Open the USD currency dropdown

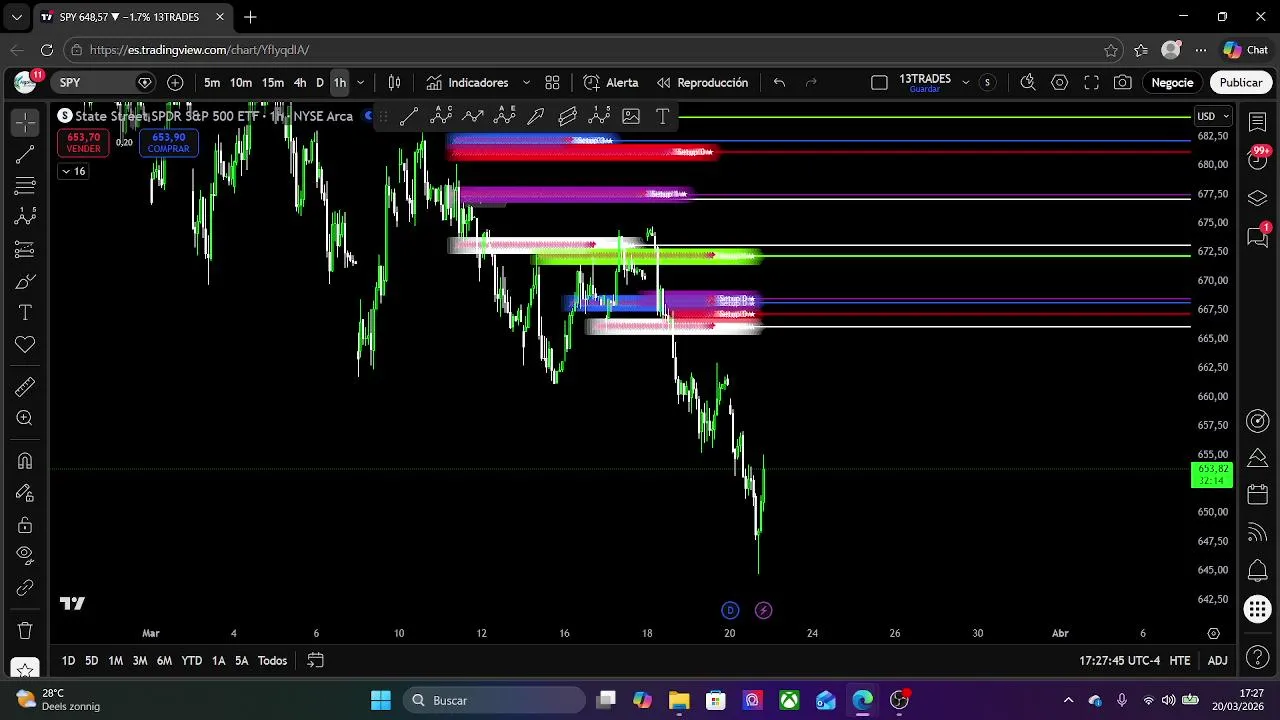pos(1213,116)
